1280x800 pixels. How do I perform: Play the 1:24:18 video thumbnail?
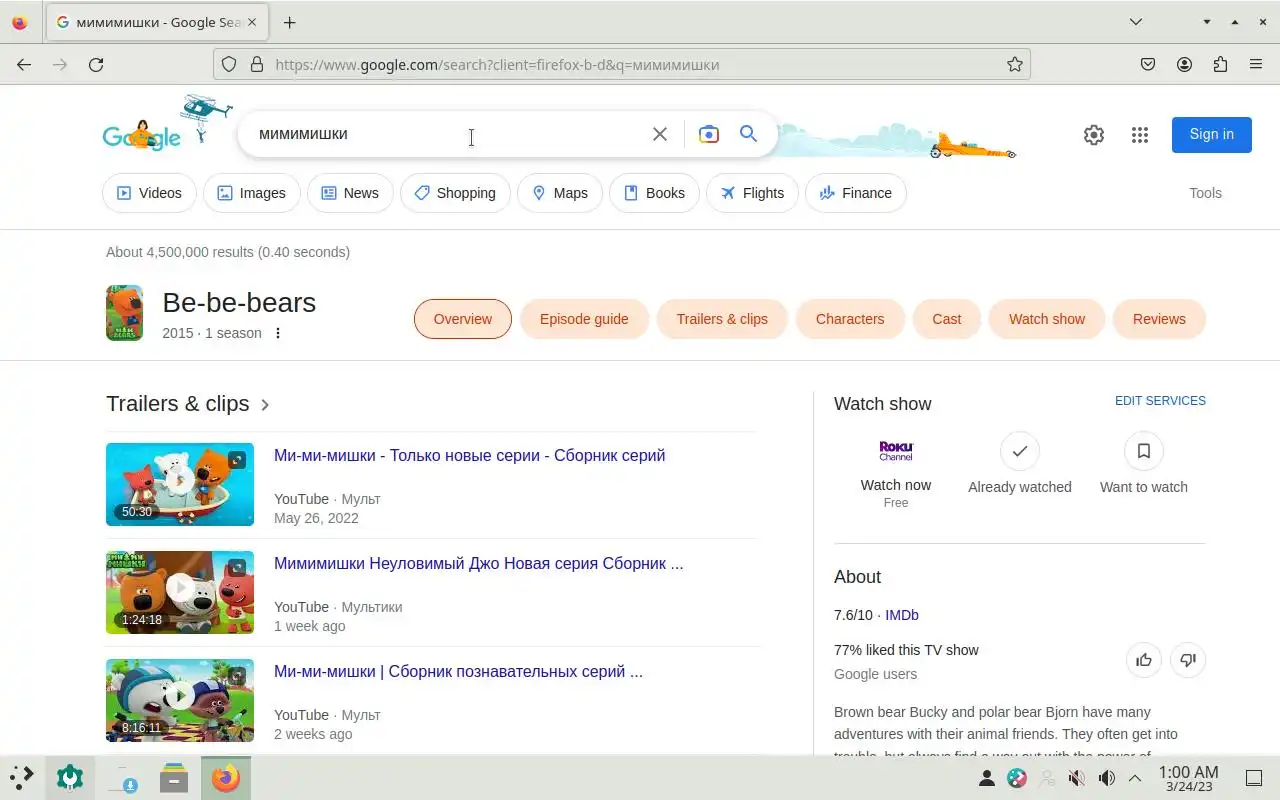180,592
